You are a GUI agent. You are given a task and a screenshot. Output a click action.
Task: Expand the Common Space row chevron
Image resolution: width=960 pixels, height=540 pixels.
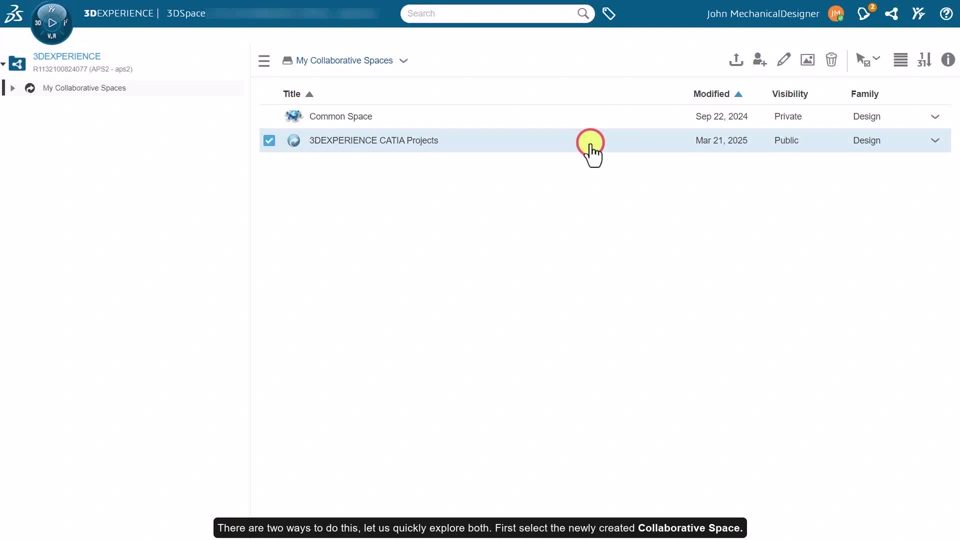point(935,116)
